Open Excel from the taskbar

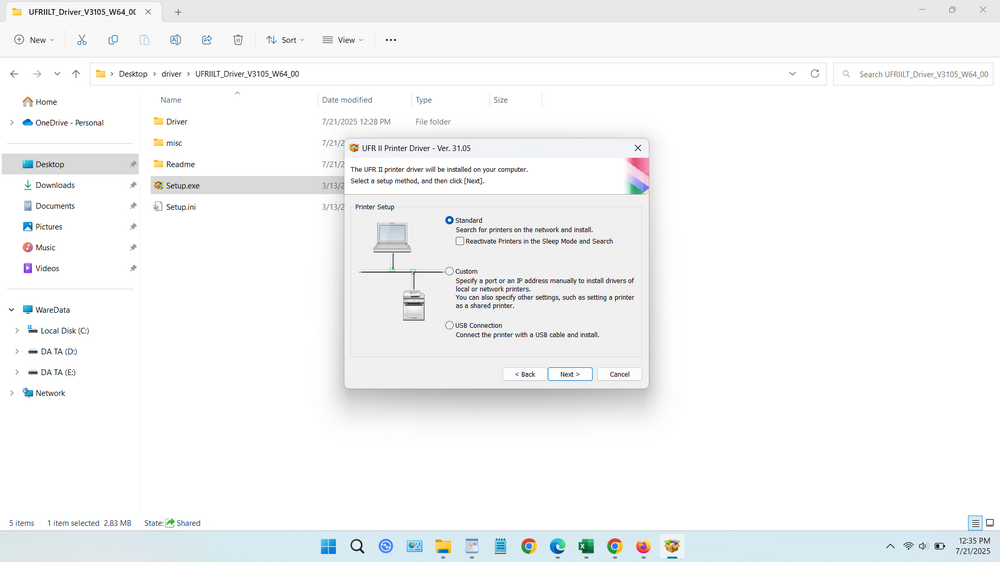(586, 546)
